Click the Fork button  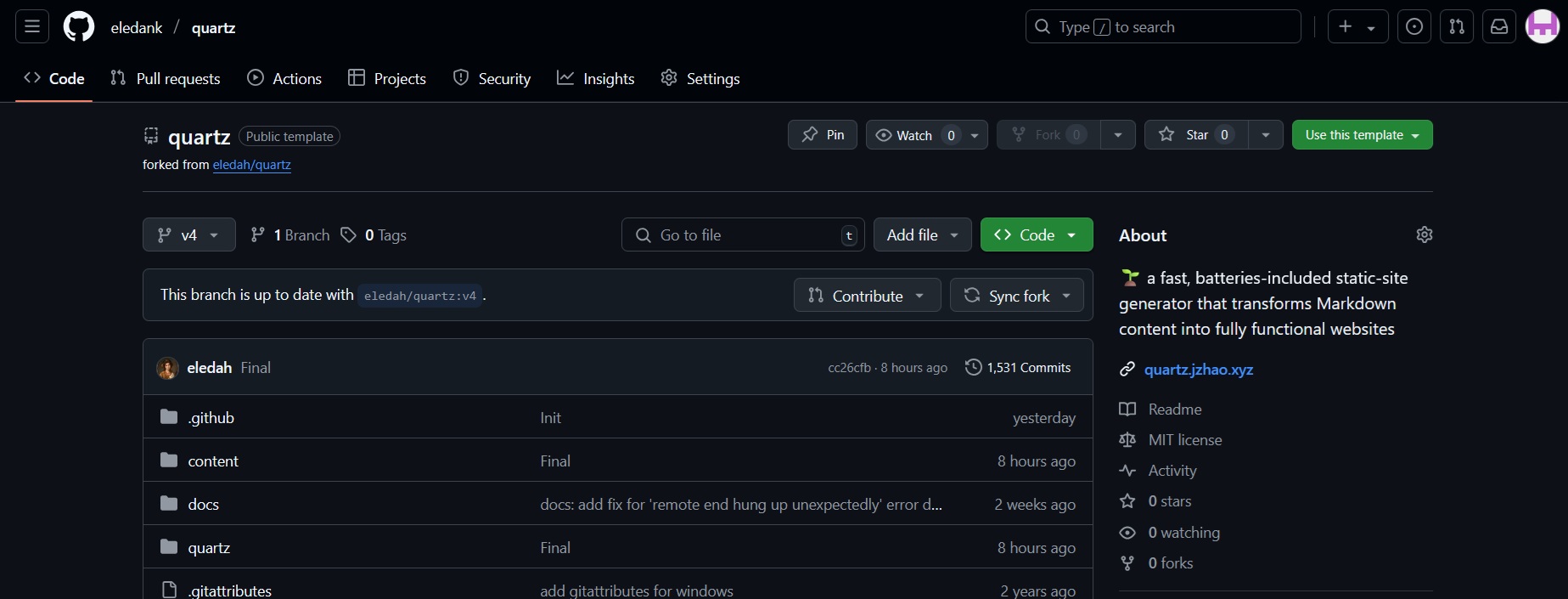1048,135
